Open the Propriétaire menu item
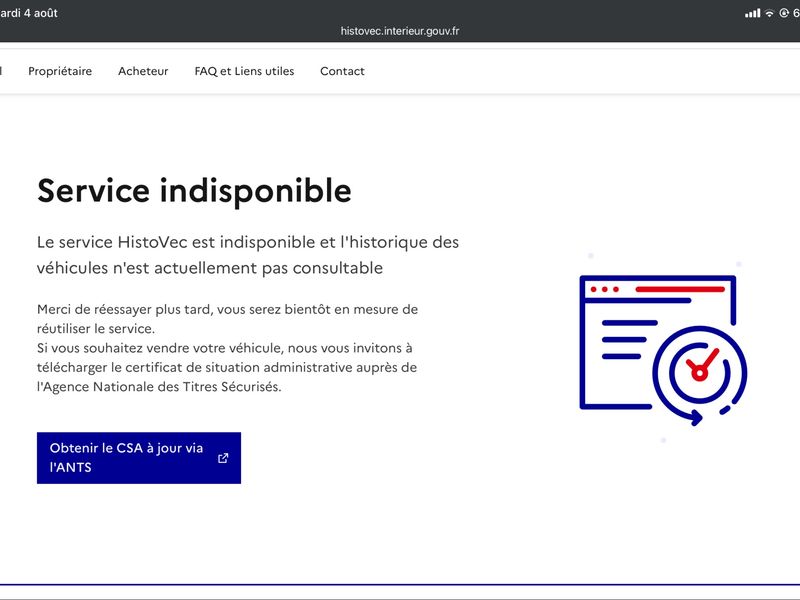 point(60,71)
